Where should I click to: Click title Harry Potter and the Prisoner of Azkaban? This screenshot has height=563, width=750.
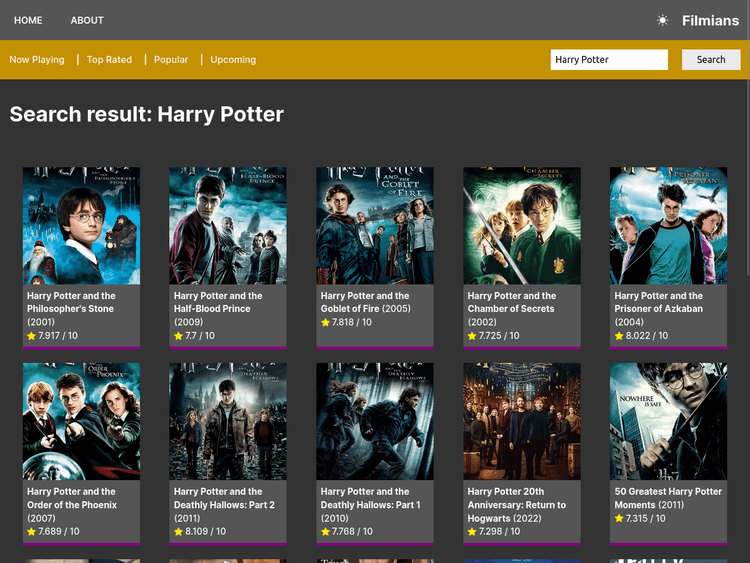(x=659, y=302)
